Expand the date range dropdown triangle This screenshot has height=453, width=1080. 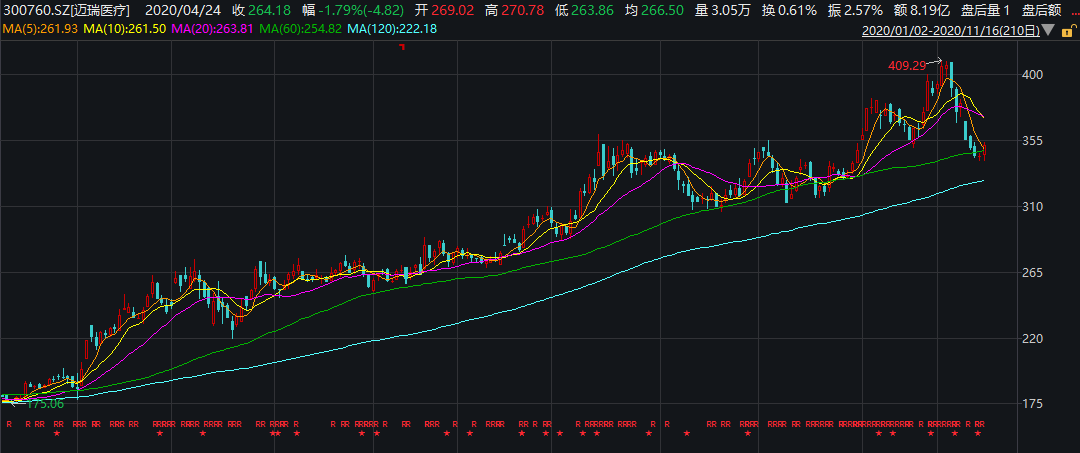pyautogui.click(x=1048, y=31)
